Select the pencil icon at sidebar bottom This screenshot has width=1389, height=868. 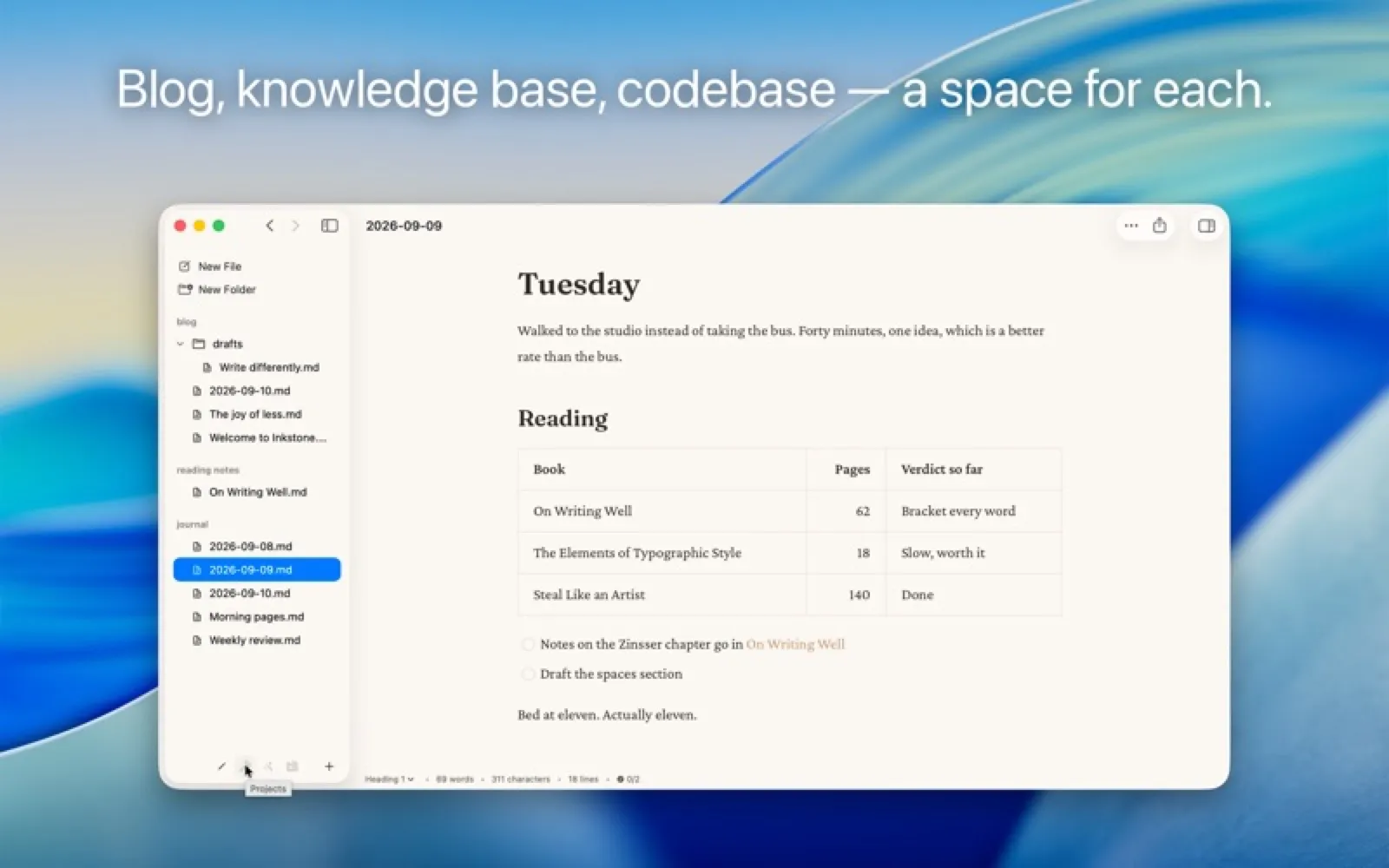coord(221,766)
